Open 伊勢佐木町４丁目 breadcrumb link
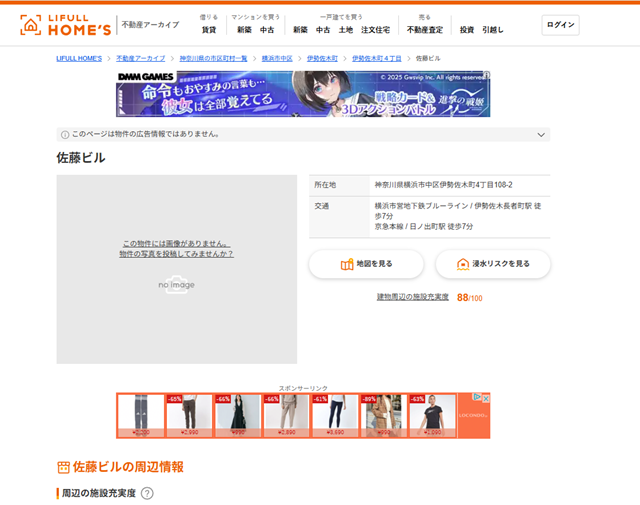 coord(377,59)
